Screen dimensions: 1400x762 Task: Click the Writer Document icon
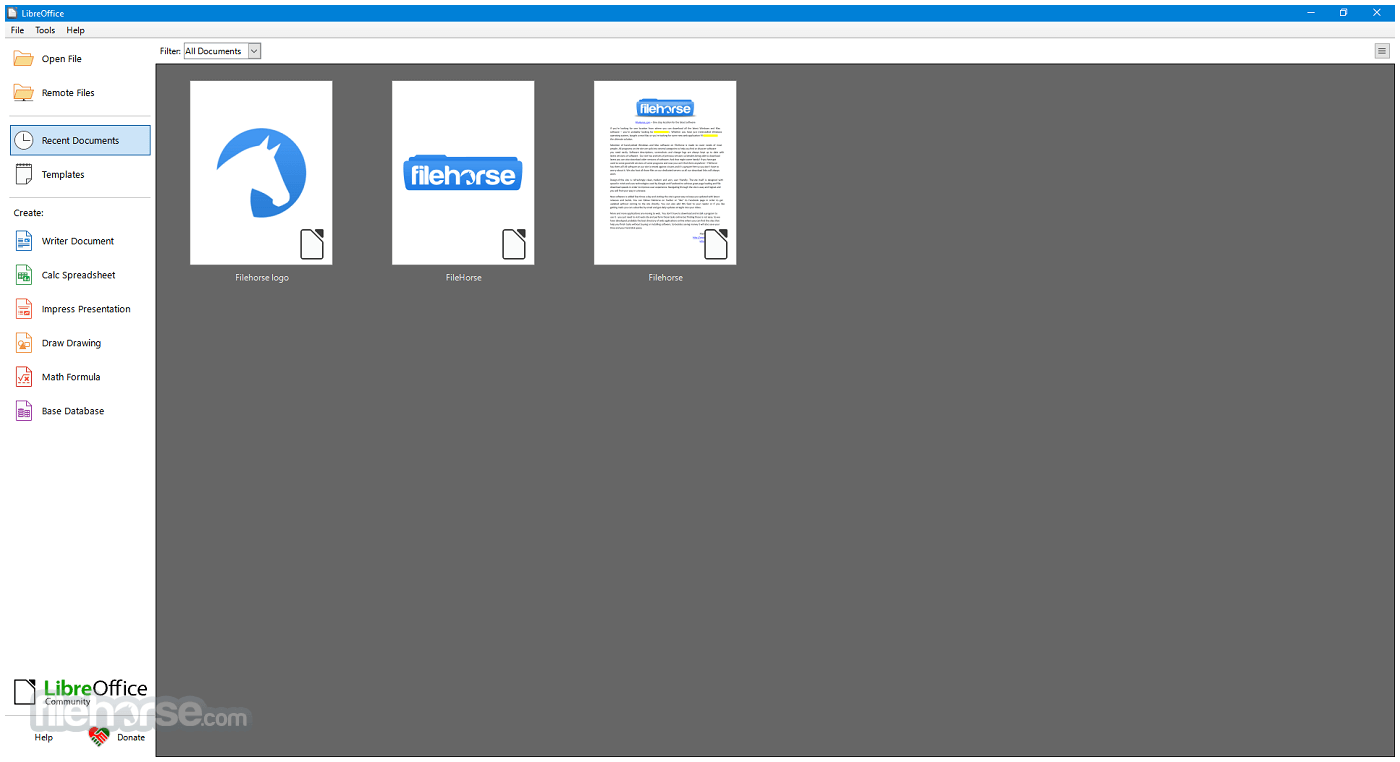pos(23,241)
